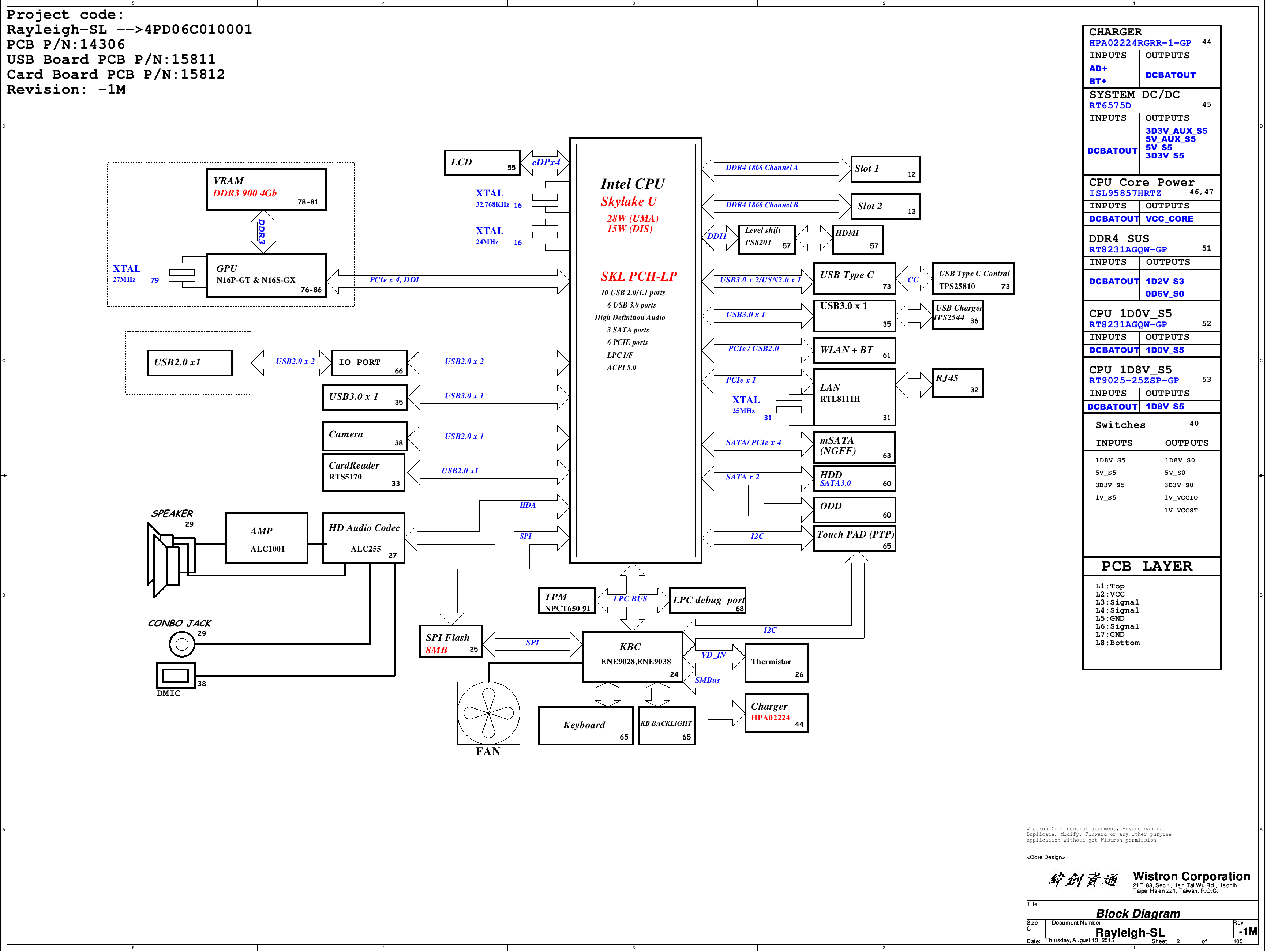Click the DDR4 1866 Channel A label
This screenshot has width=1267, height=952.
[761, 168]
